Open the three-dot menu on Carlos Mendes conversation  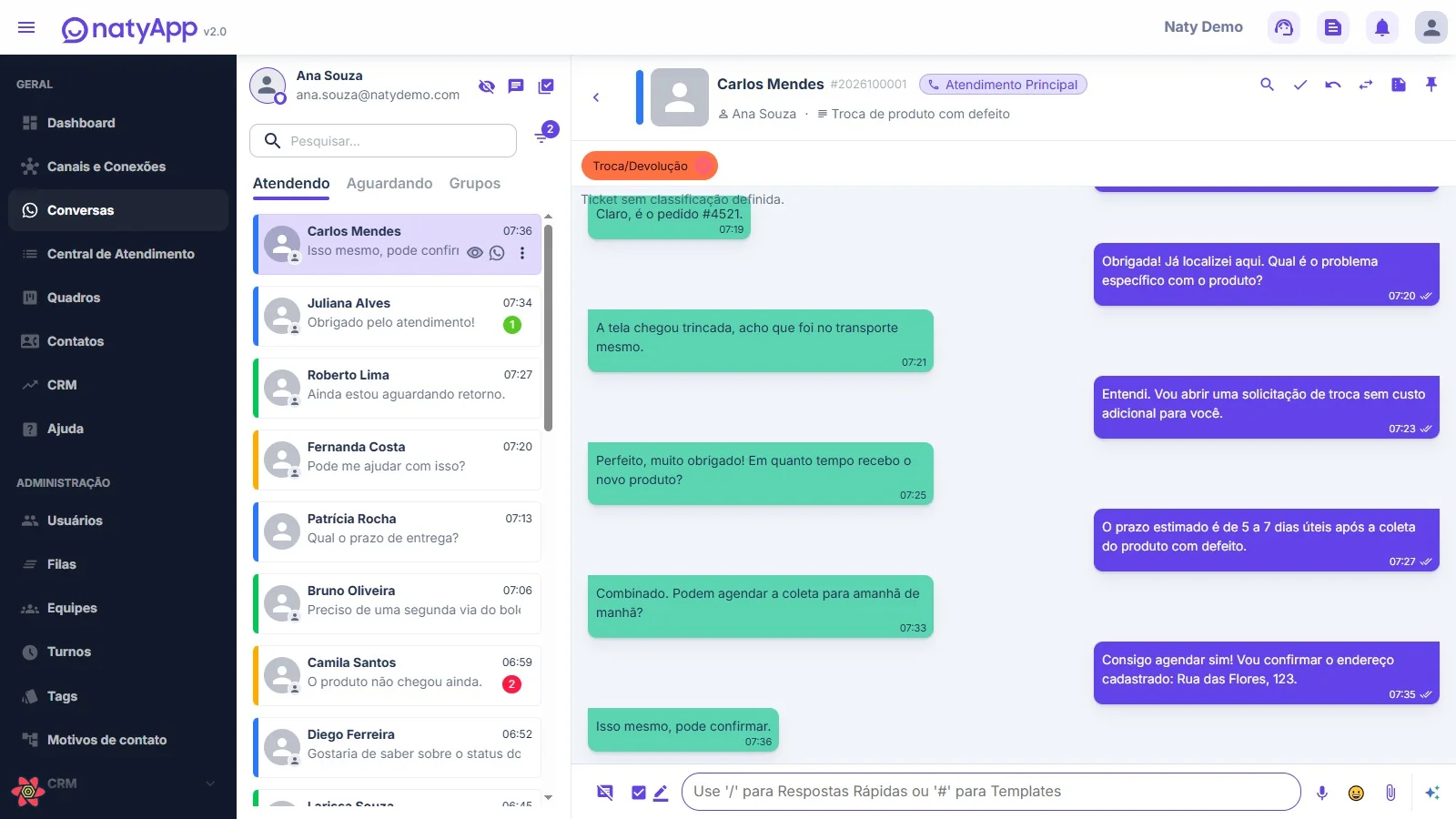point(522,253)
